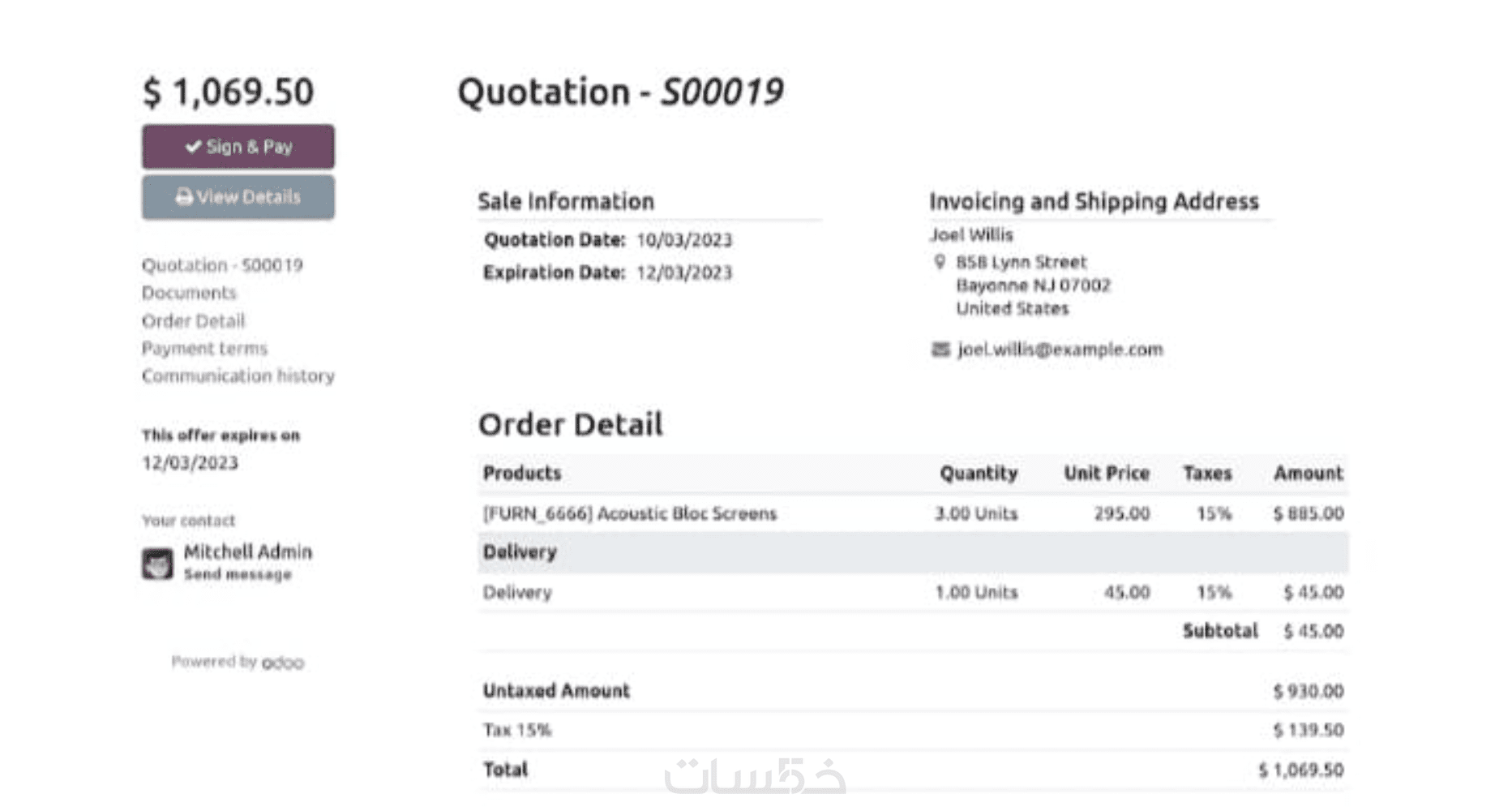This screenshot has width=1512, height=811.
Task: Click the Products column header
Action: [x=522, y=474]
